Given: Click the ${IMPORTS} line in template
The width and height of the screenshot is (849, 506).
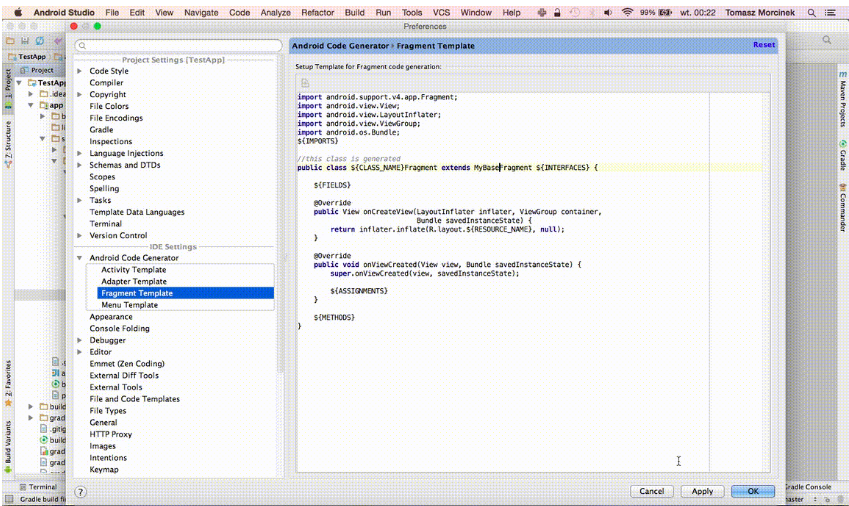Looking at the screenshot, I should pyautogui.click(x=318, y=141).
